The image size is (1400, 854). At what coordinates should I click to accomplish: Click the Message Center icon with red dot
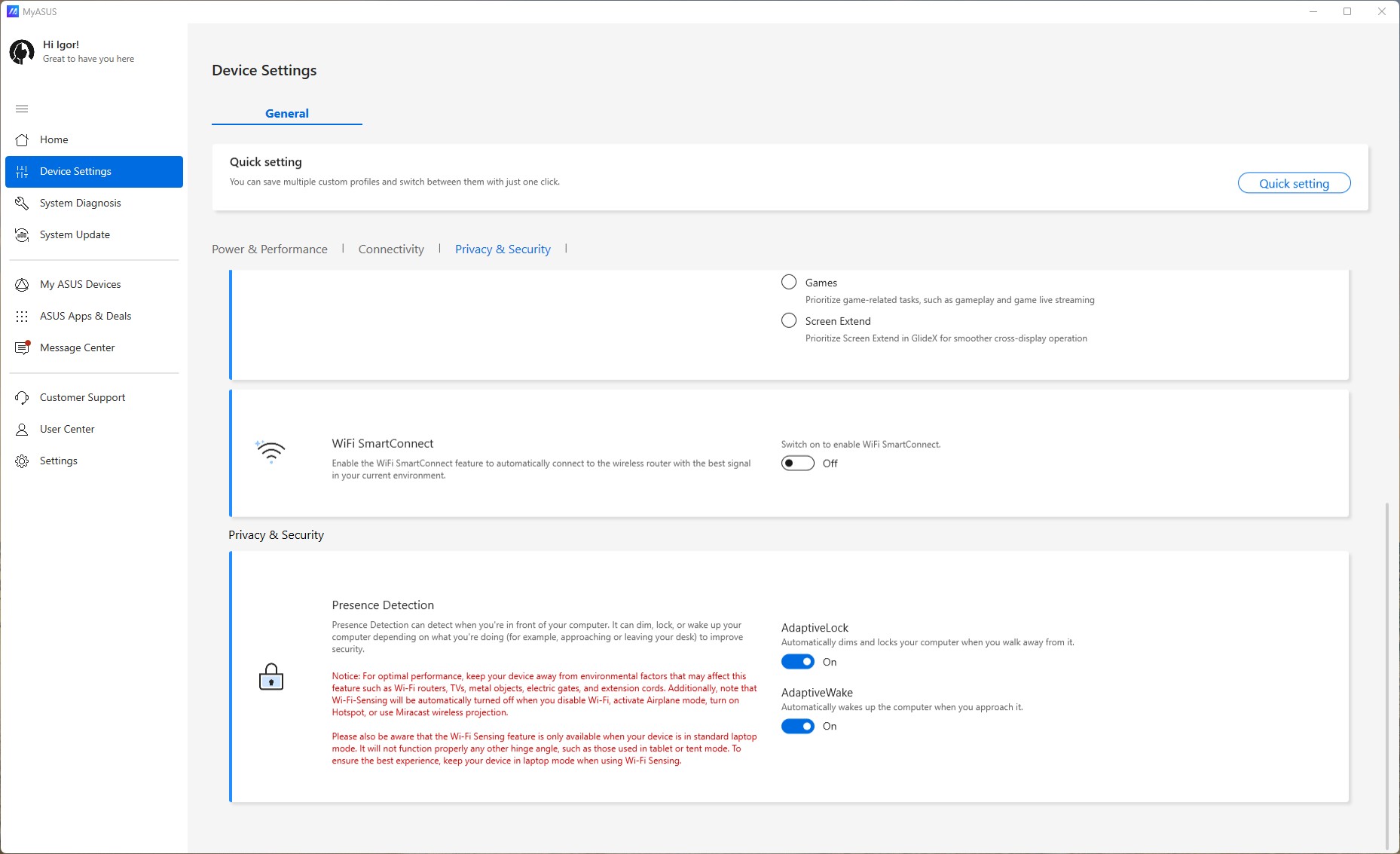23,347
